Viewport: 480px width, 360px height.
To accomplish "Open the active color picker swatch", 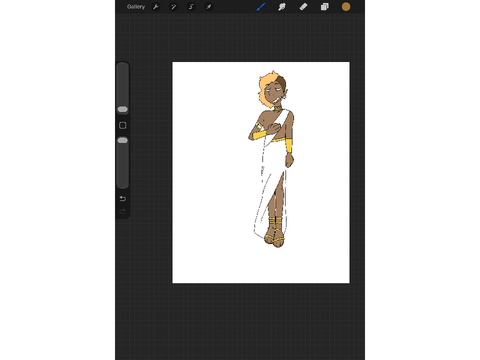I will coord(346,7).
